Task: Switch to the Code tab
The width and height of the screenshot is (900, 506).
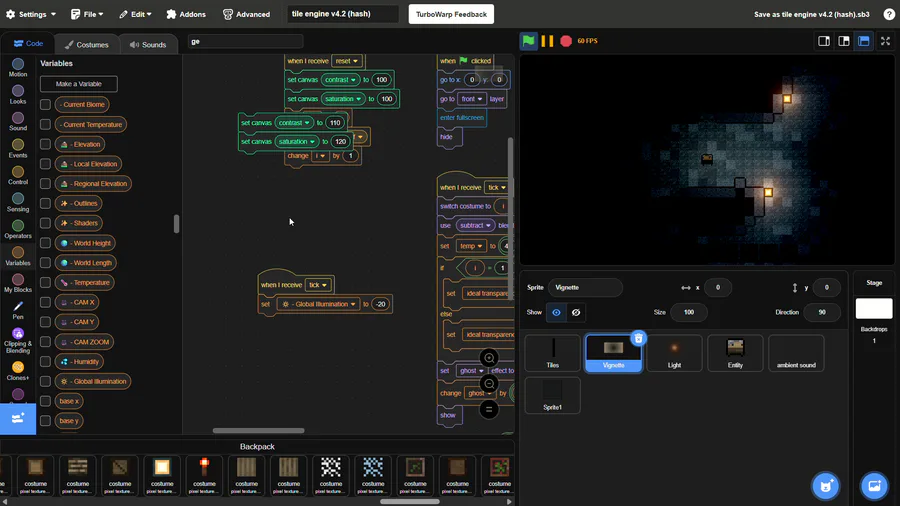Action: click(29, 44)
